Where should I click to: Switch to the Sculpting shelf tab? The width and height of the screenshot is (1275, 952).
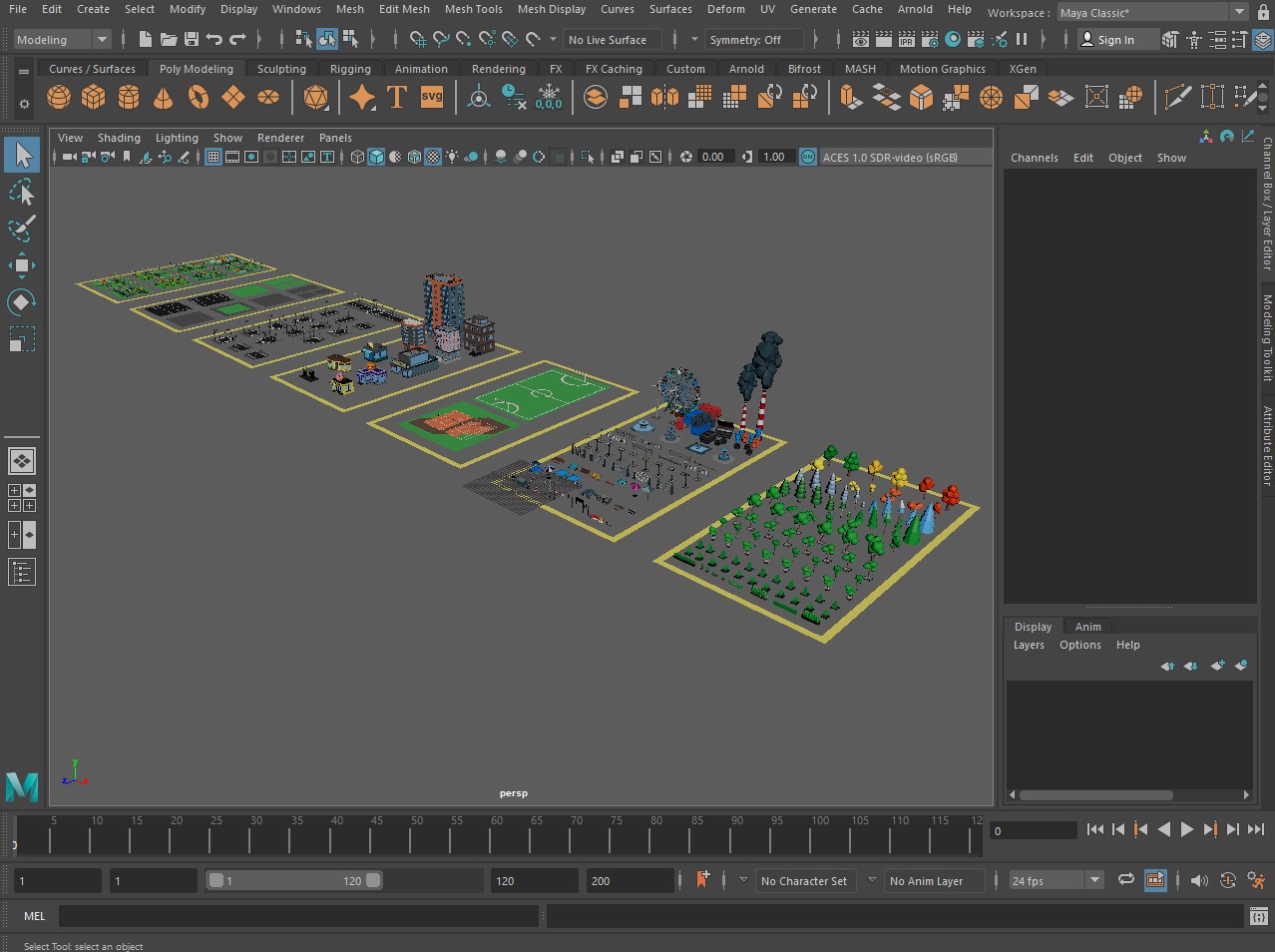[281, 69]
